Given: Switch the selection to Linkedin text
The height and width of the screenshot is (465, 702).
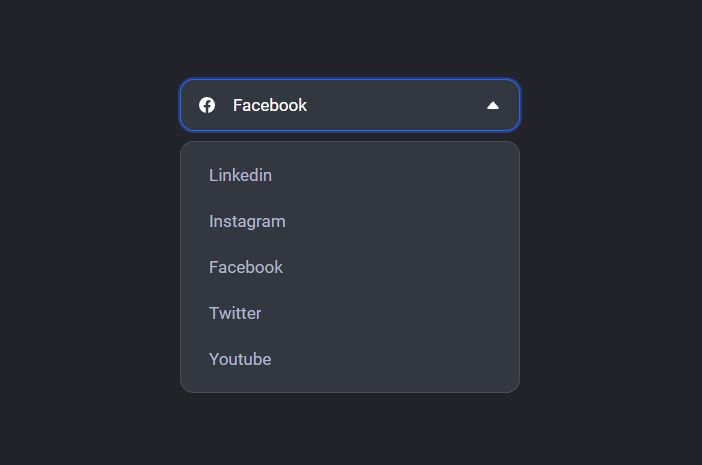Looking at the screenshot, I should [x=240, y=175].
